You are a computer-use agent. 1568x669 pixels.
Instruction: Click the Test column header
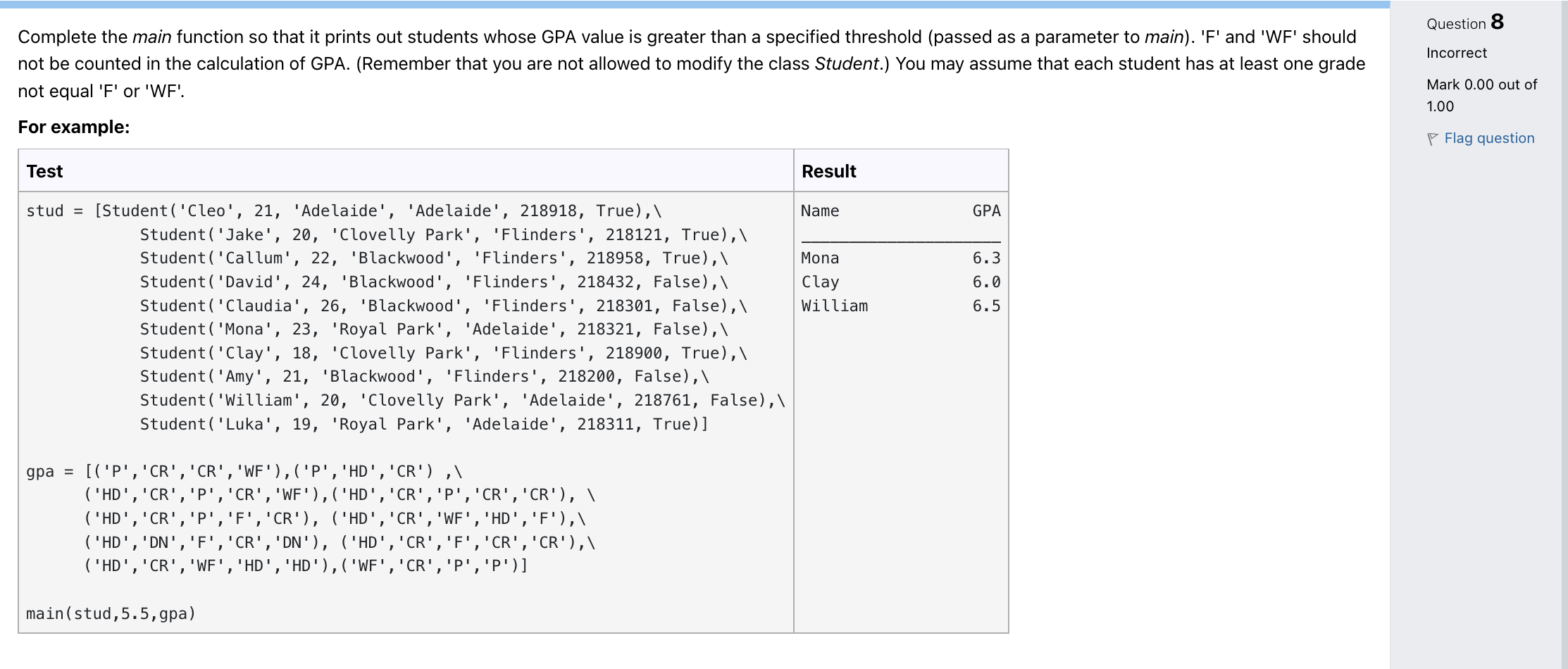point(44,171)
